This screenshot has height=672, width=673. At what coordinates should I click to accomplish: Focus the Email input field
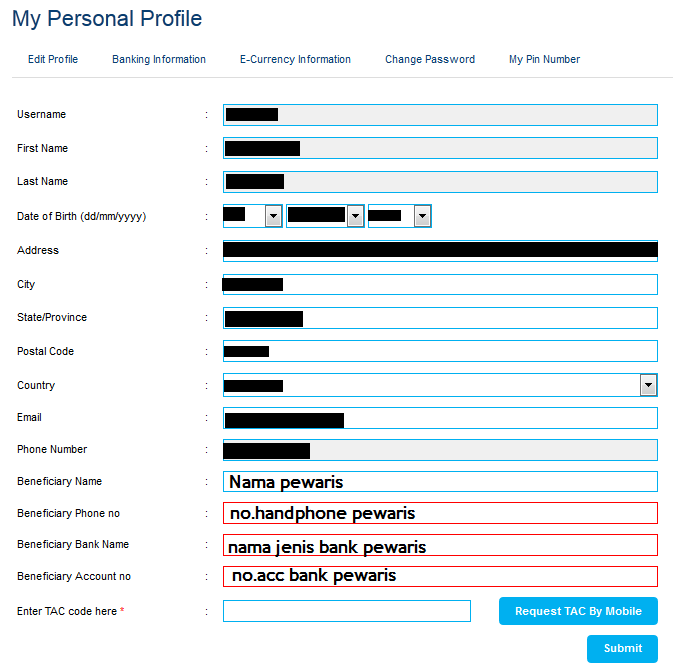pyautogui.click(x=440, y=418)
